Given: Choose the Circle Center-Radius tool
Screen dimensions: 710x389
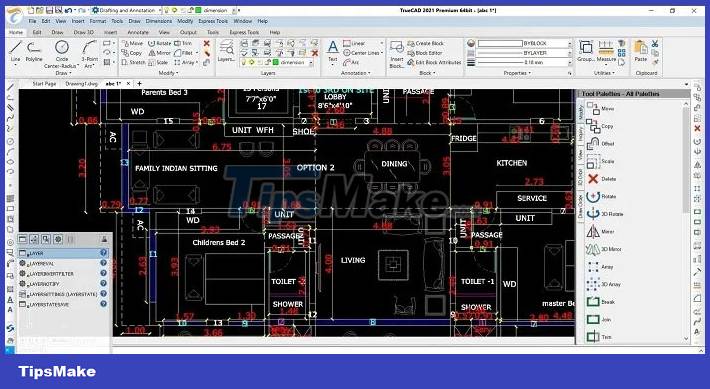Looking at the screenshot, I should [x=62, y=53].
